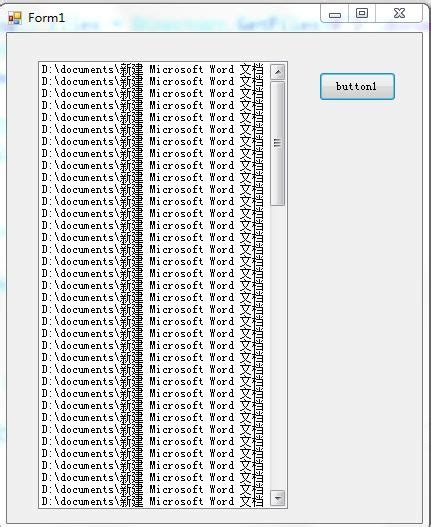Select the third file path entry in list
The image size is (431, 527).
click(155, 94)
